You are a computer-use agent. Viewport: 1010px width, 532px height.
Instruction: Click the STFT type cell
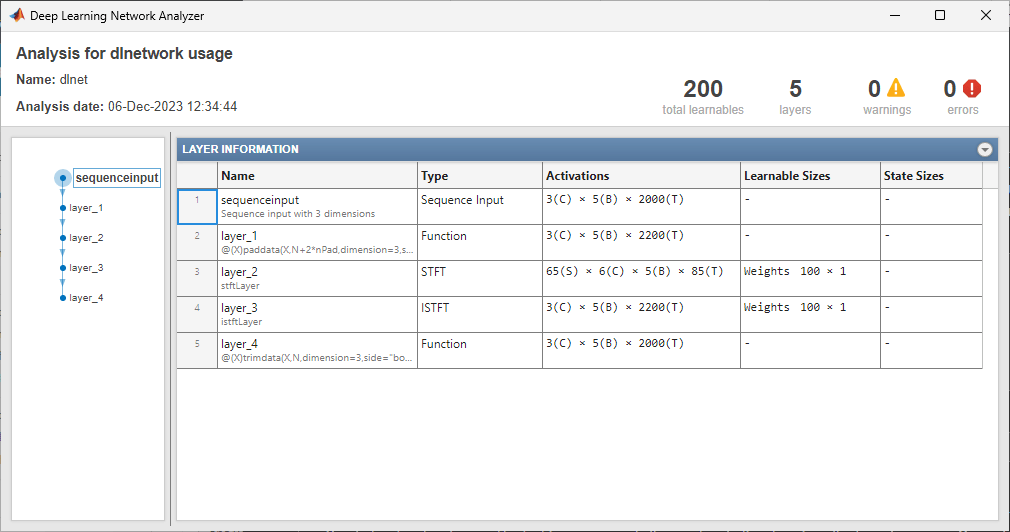(x=480, y=278)
